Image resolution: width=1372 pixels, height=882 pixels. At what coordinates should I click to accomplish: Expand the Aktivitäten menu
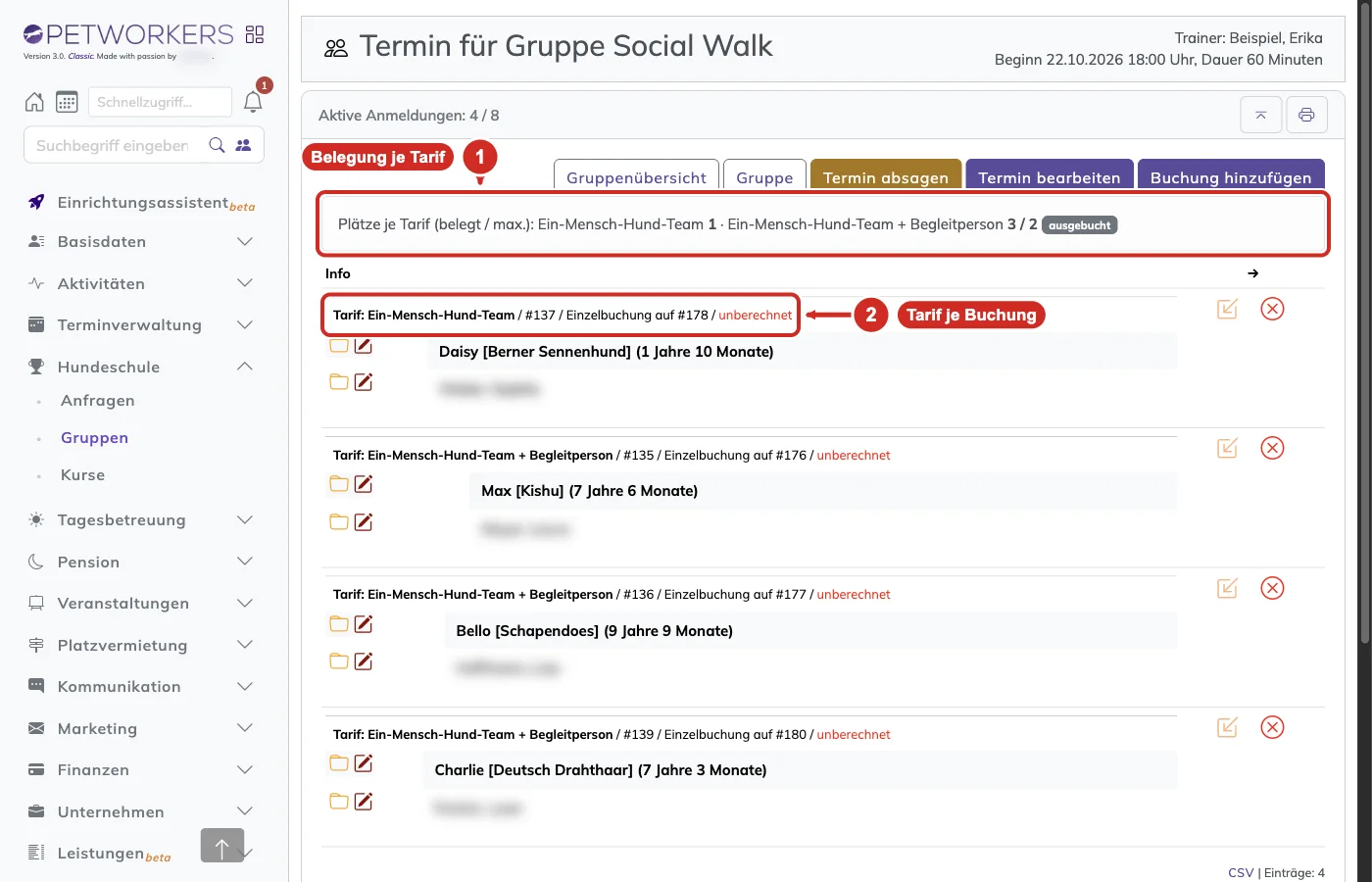click(x=141, y=283)
